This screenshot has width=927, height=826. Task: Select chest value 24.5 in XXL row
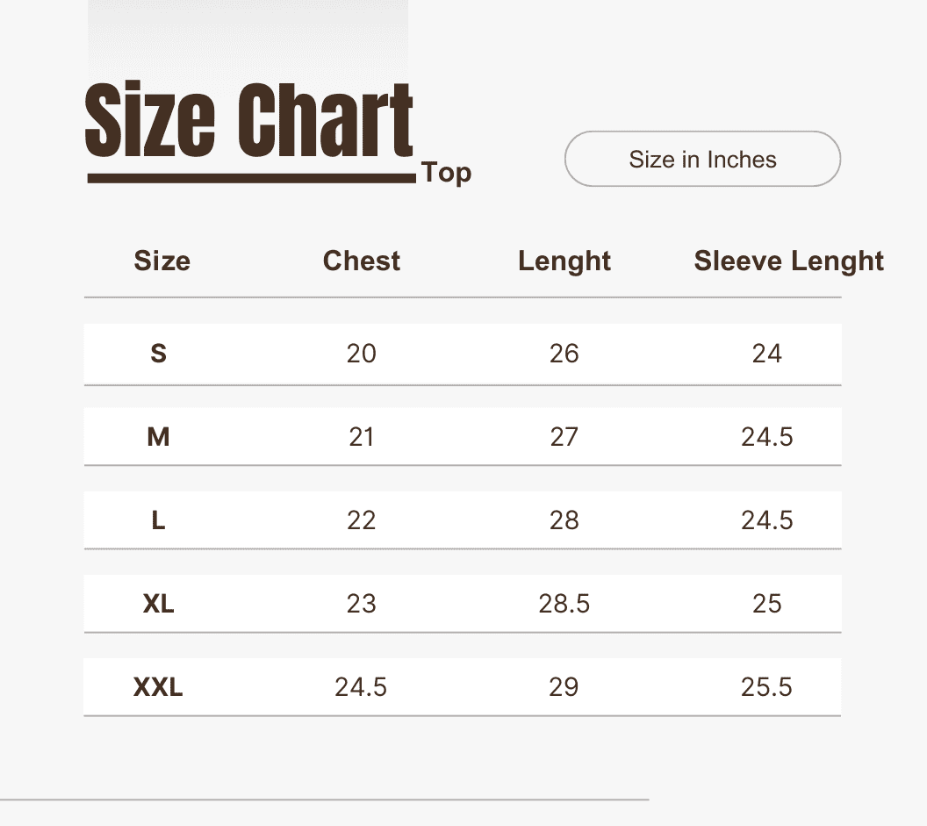(361, 687)
